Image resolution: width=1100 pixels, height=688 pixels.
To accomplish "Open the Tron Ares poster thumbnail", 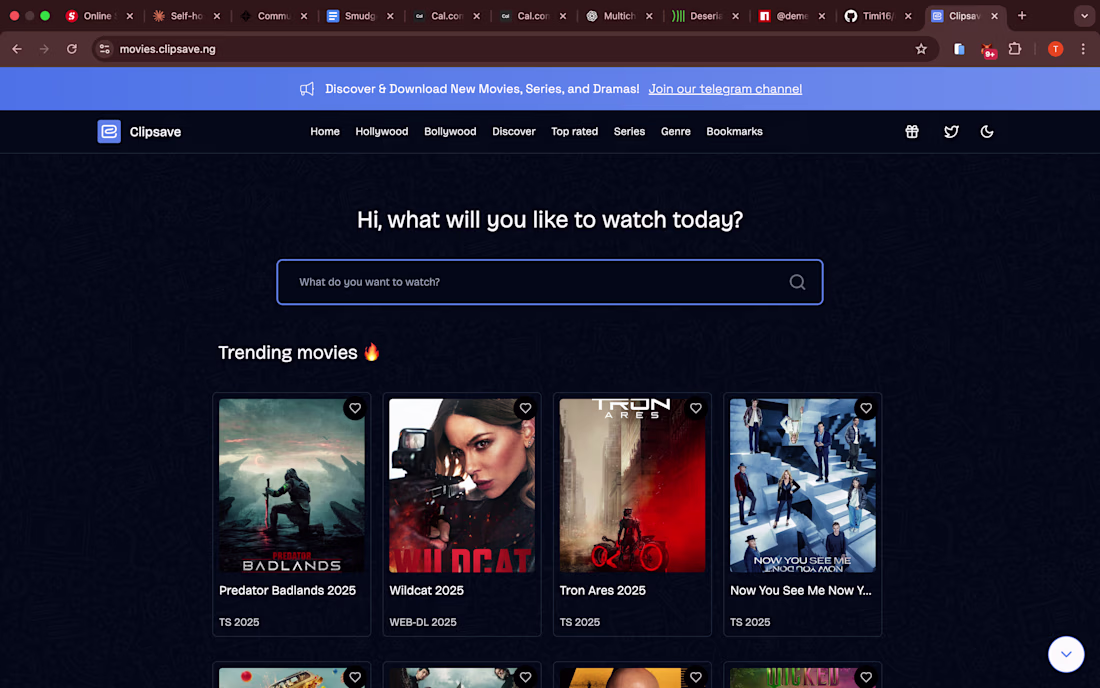I will pos(632,485).
